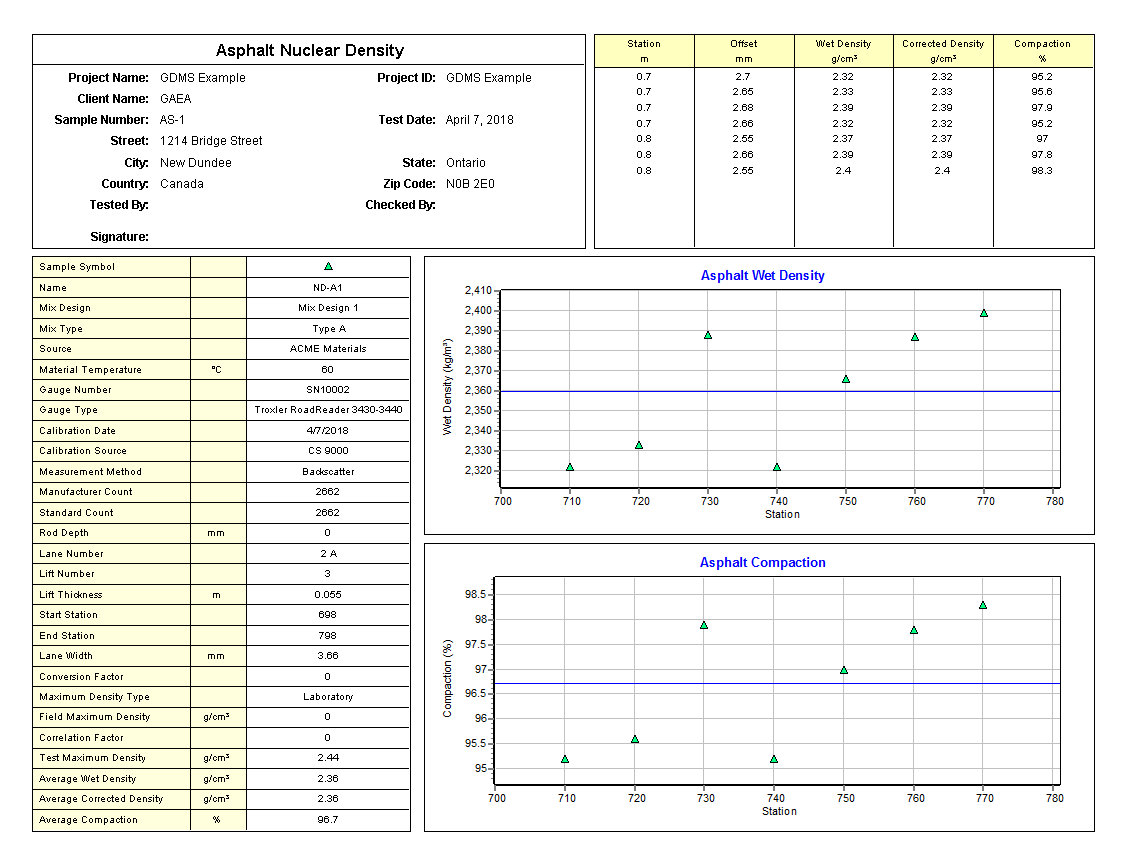Click the Asphalt Wet Density chart title
1123x858 pixels.
point(762,276)
